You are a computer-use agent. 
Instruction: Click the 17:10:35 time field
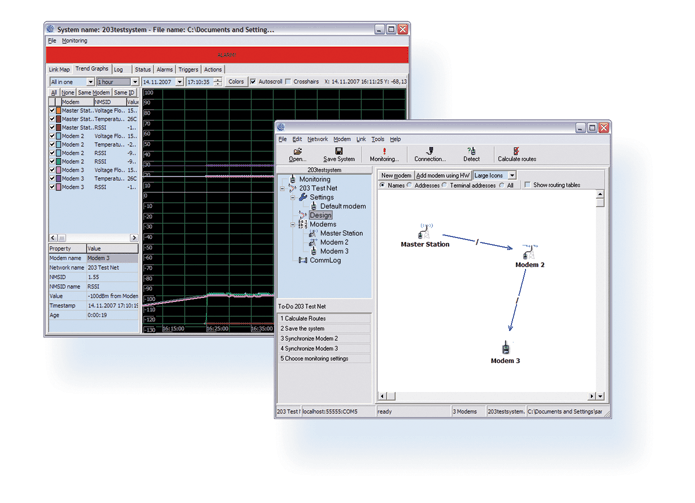point(200,82)
